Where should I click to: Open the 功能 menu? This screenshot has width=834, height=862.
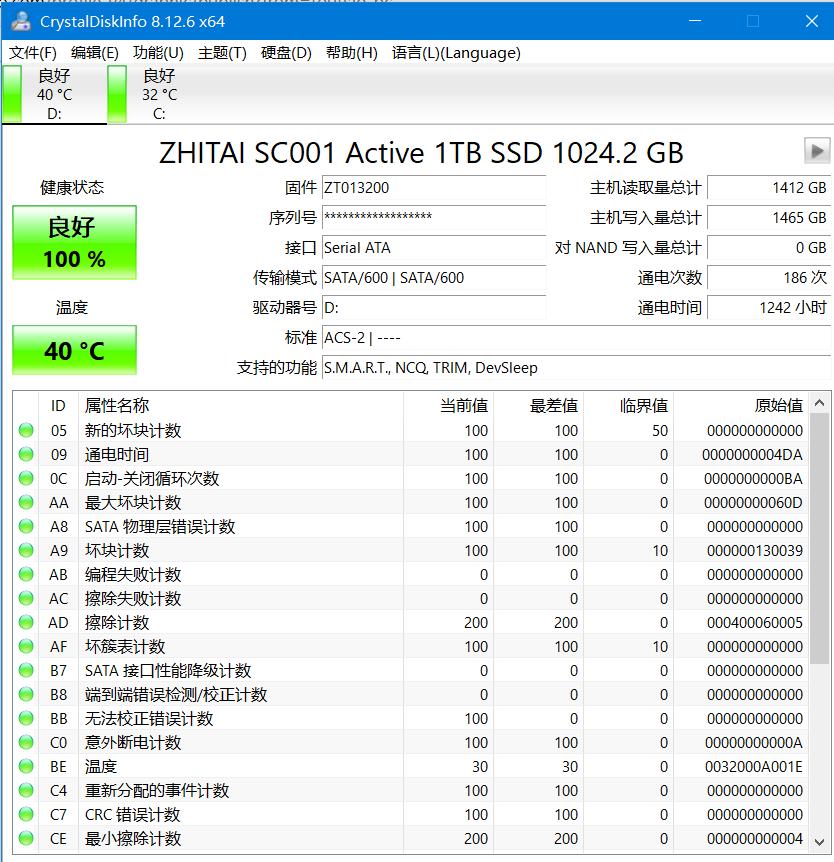pyautogui.click(x=158, y=53)
